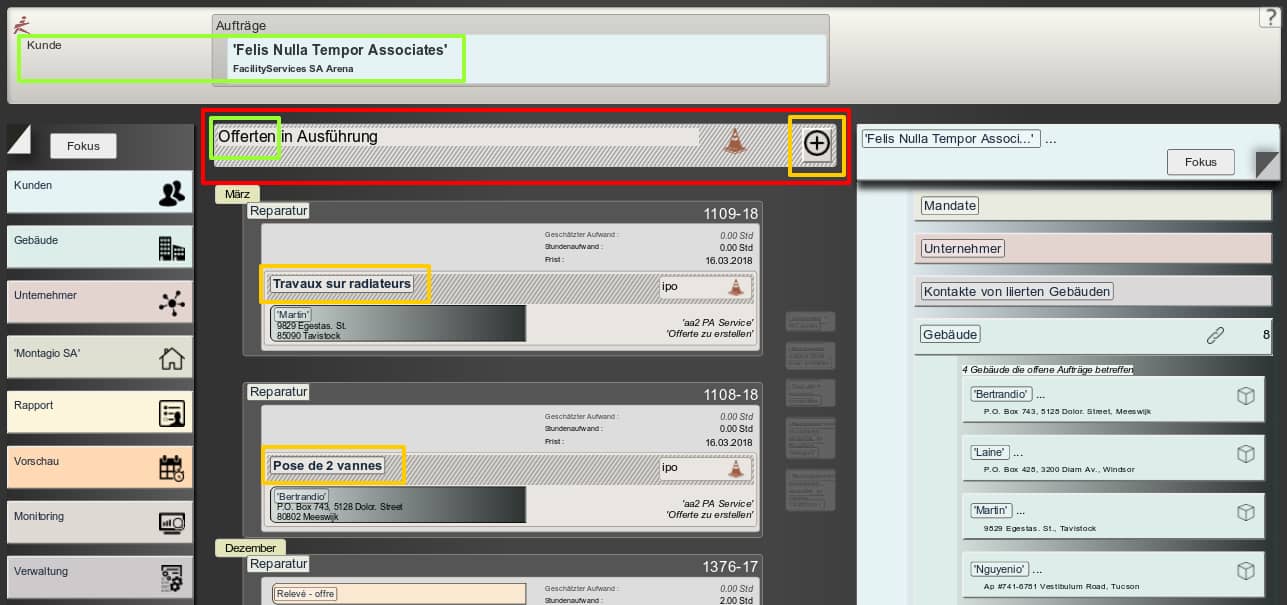Select Unternehmer in the left sidebar
The height and width of the screenshot is (605, 1287).
(x=99, y=302)
